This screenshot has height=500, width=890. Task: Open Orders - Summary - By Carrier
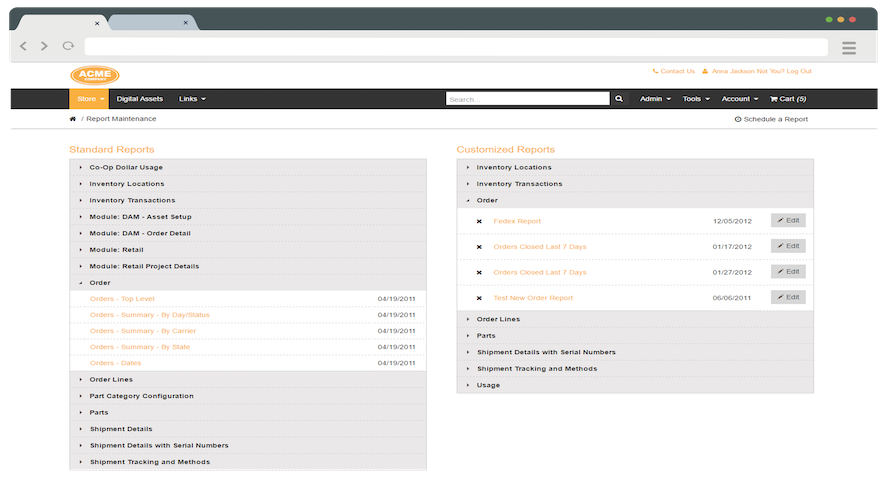pyautogui.click(x=142, y=331)
